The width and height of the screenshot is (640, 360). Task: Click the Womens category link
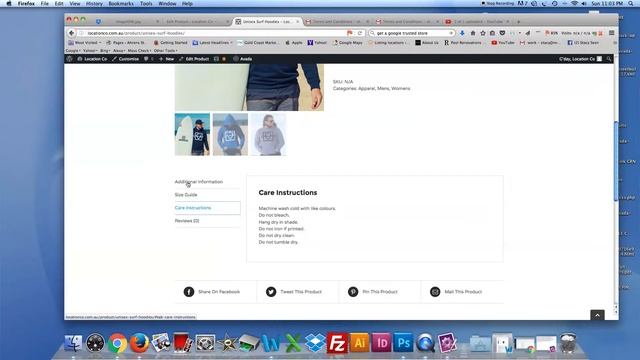[401, 89]
